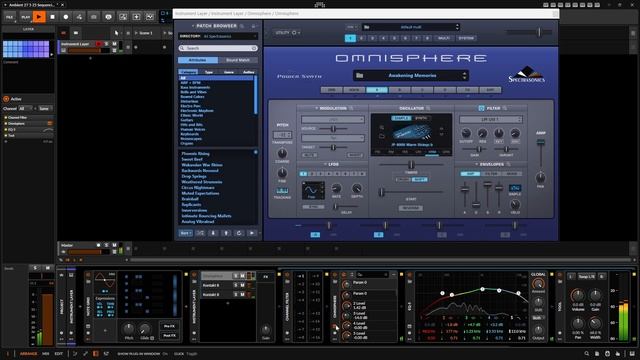This screenshot has height=360, width=640.
Task: Click the Amp level slider
Action: (540, 142)
